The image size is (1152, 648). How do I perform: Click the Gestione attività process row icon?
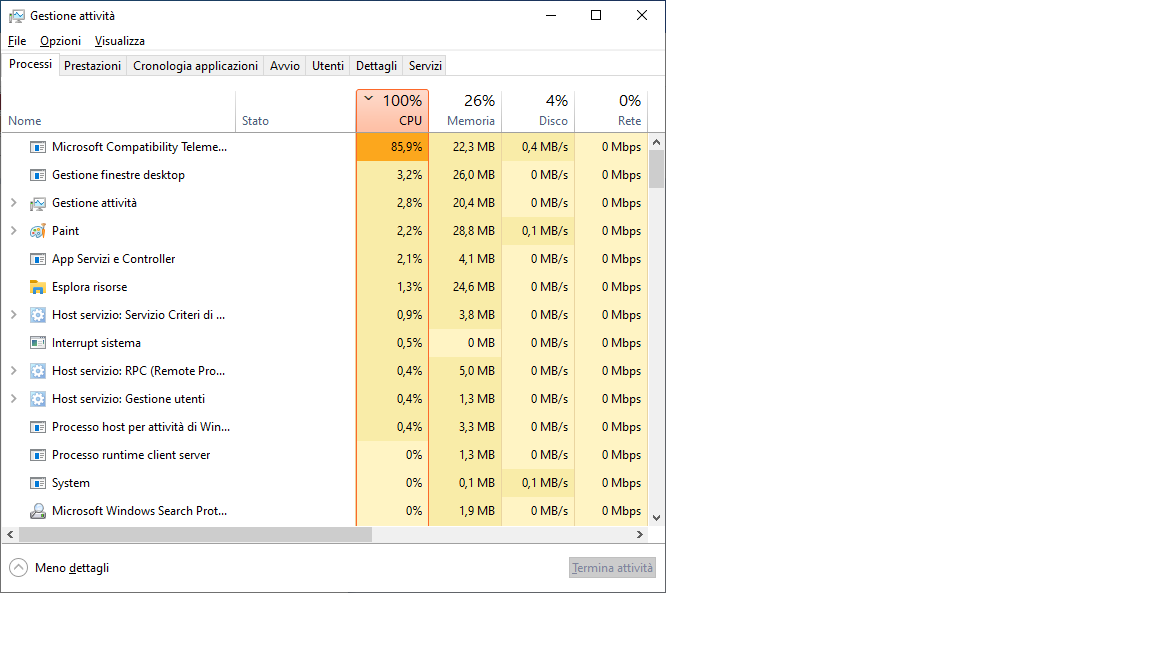point(37,203)
